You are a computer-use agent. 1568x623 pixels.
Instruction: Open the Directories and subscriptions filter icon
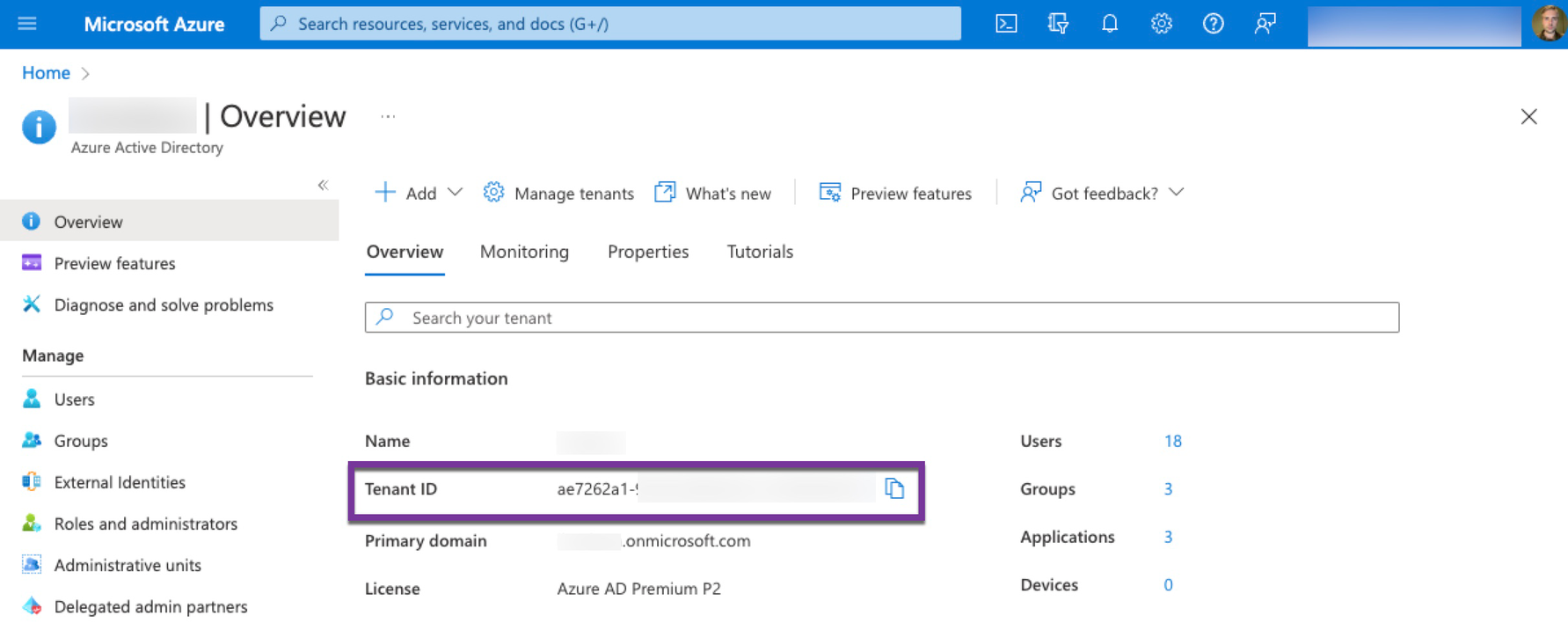coord(1058,24)
